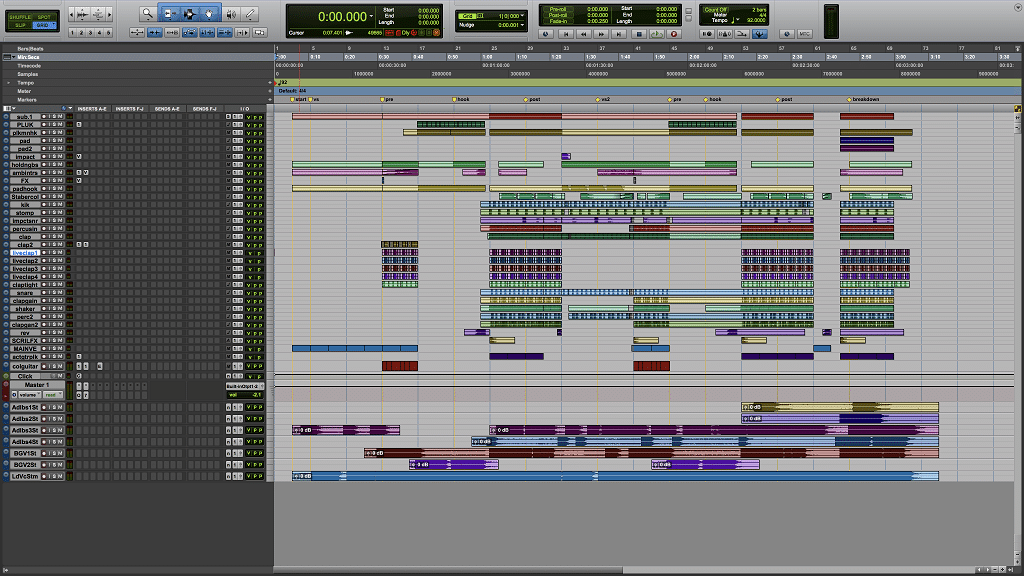Open Master 1 automation mode read selector
The width and height of the screenshot is (1024, 576).
(x=53, y=395)
